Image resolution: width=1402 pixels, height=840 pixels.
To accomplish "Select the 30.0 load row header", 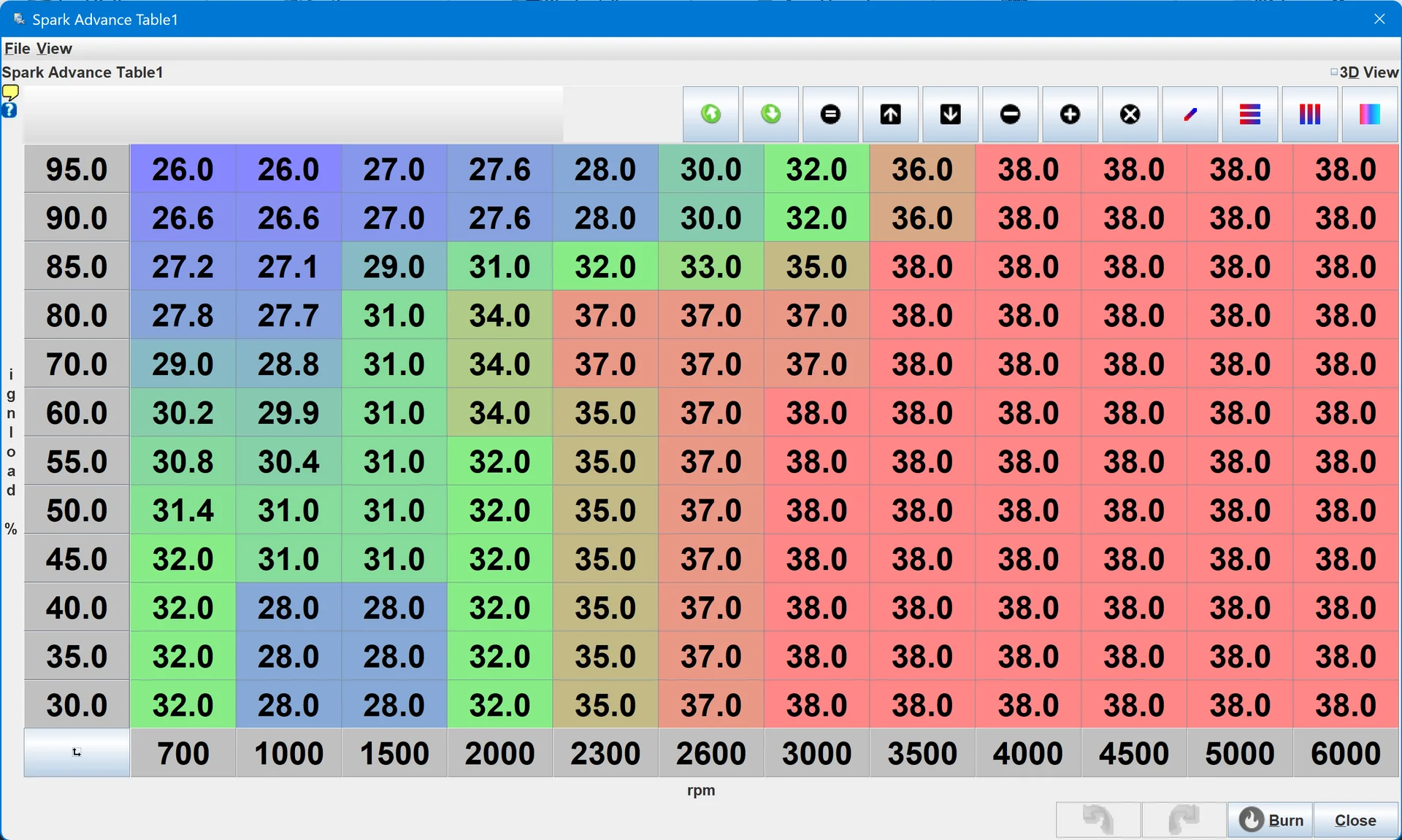I will pos(77,705).
